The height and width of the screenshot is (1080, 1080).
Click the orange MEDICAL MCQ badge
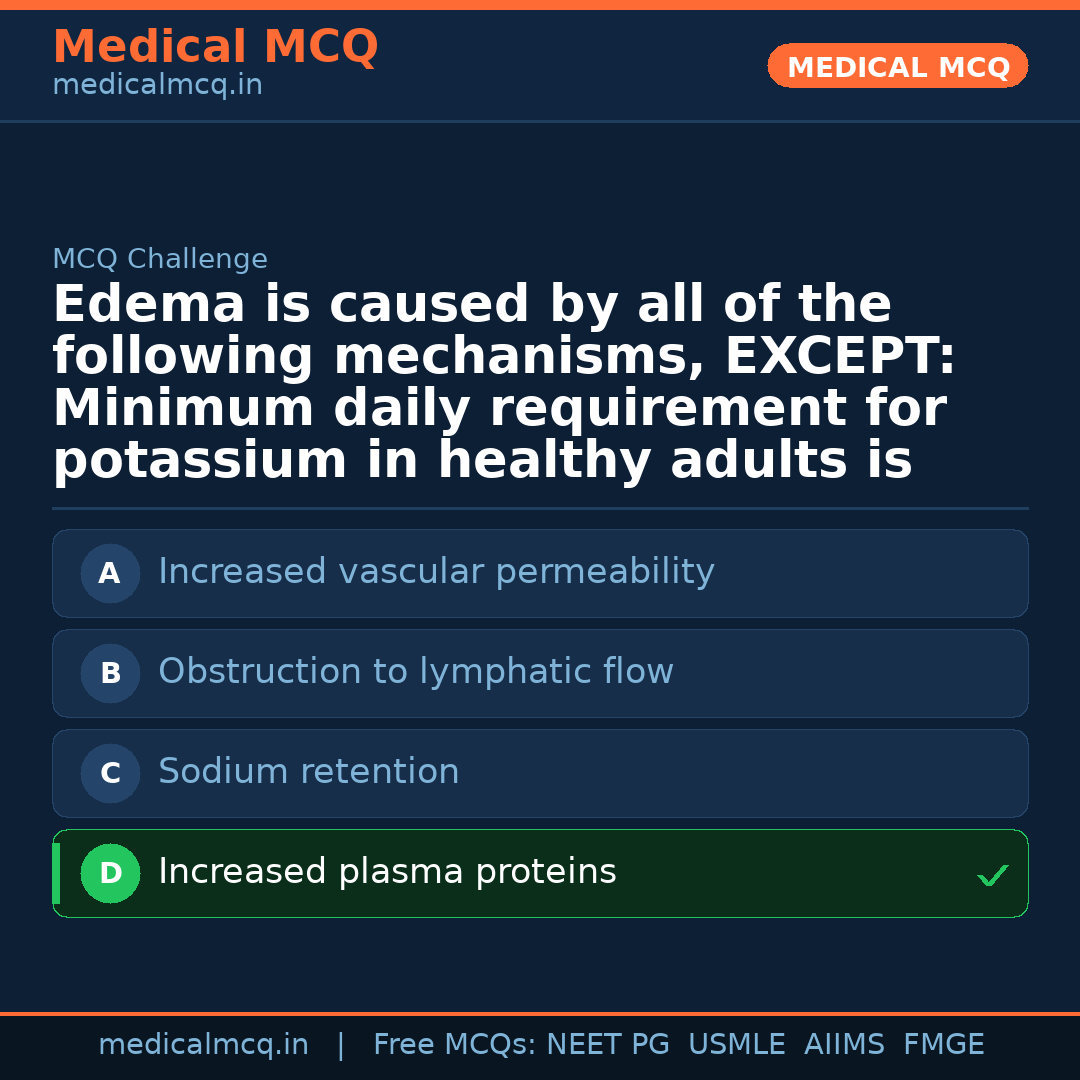(x=898, y=67)
